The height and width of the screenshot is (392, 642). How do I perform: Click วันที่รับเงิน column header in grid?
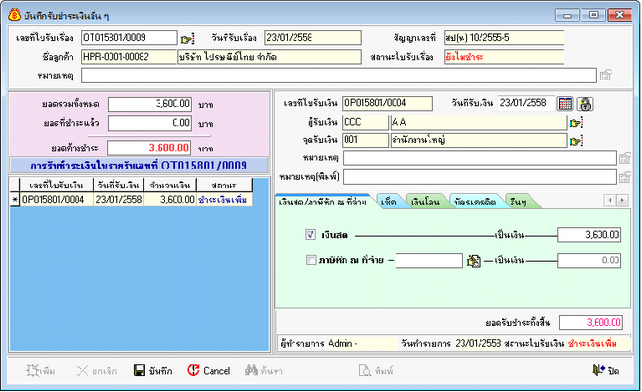[118, 185]
